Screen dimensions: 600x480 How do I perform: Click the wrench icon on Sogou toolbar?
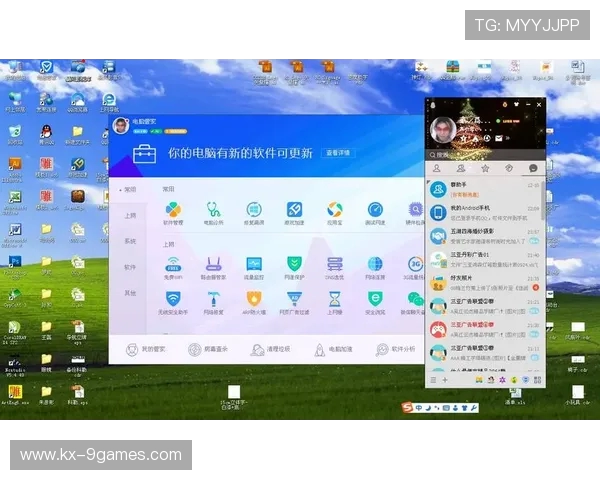click(474, 408)
